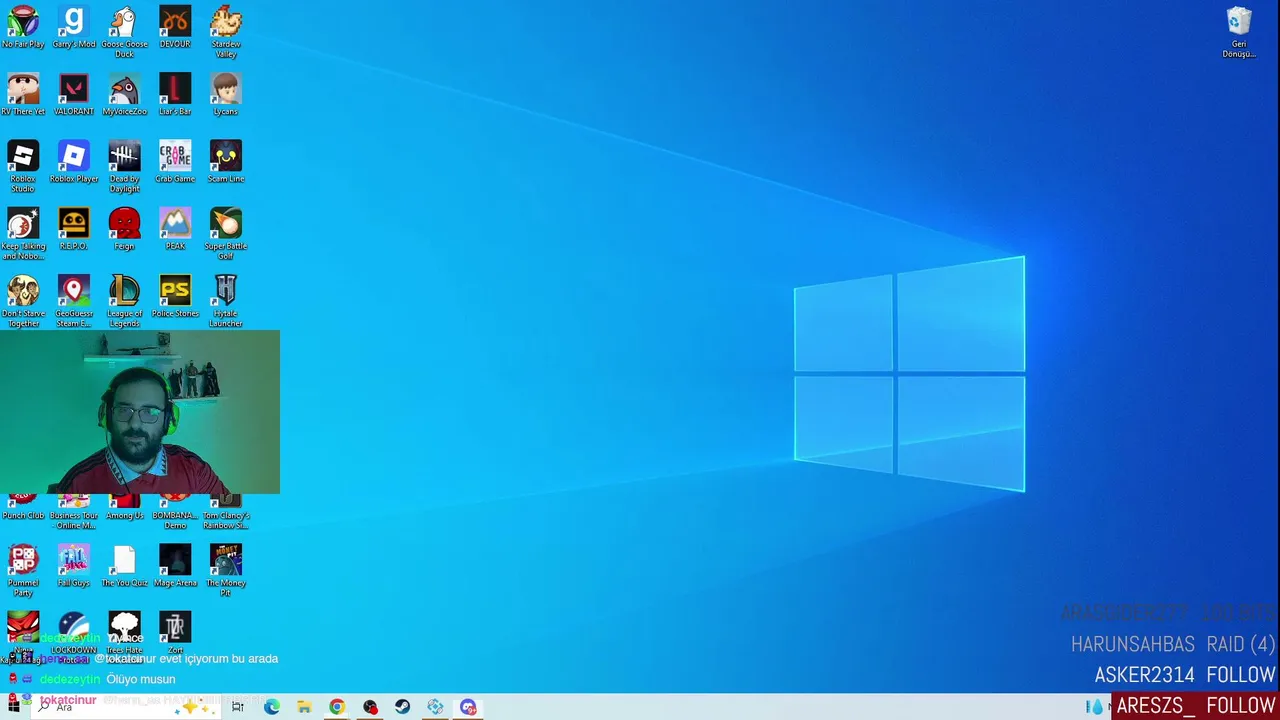Open the blue pinwheel app on taskbar

click(435, 707)
